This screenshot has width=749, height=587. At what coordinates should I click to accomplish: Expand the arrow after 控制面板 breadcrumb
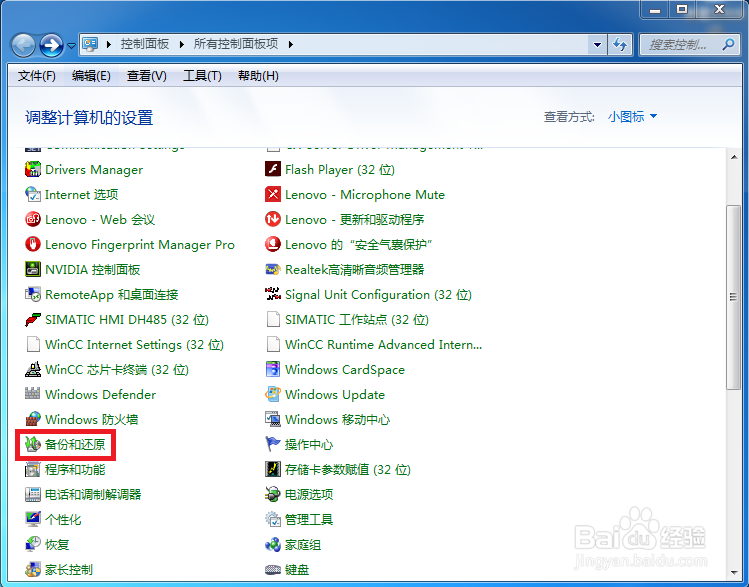(182, 44)
